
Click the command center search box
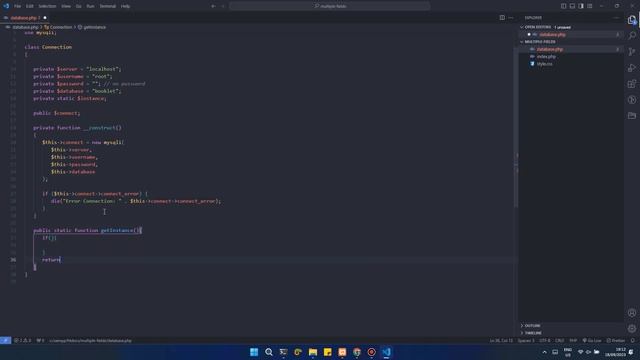(330, 6)
